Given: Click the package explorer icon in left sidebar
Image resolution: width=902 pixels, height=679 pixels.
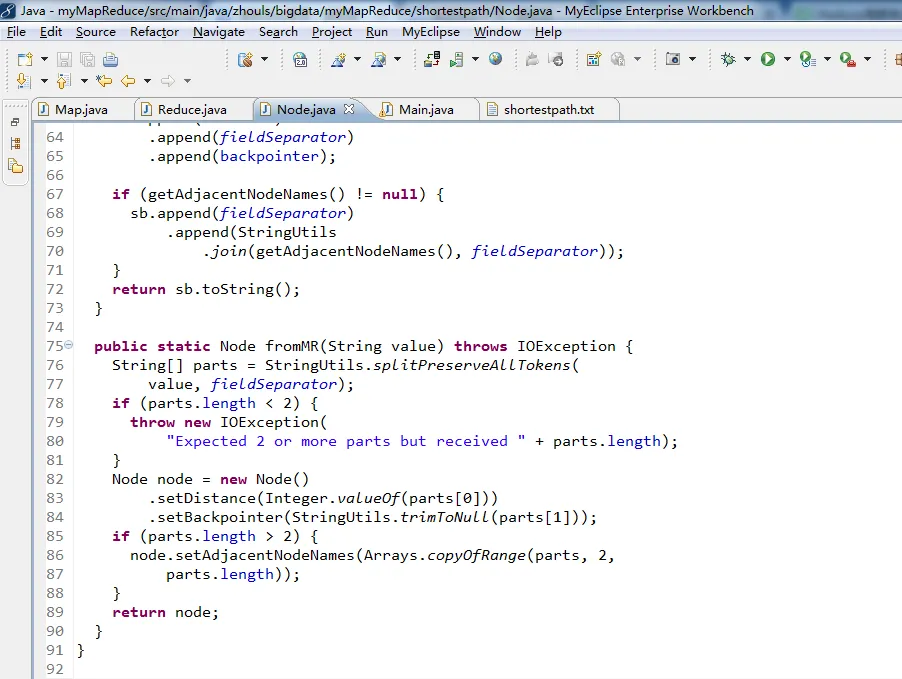Looking at the screenshot, I should coord(16,166).
